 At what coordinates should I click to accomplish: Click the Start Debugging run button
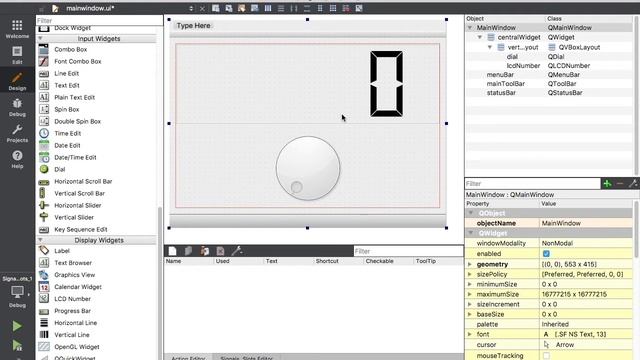coord(17,346)
